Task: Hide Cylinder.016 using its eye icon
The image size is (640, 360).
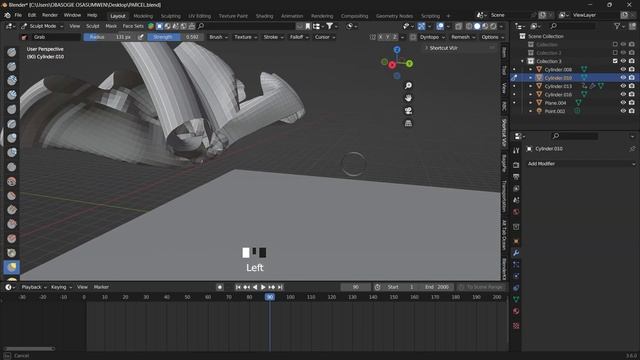Action: [x=623, y=94]
